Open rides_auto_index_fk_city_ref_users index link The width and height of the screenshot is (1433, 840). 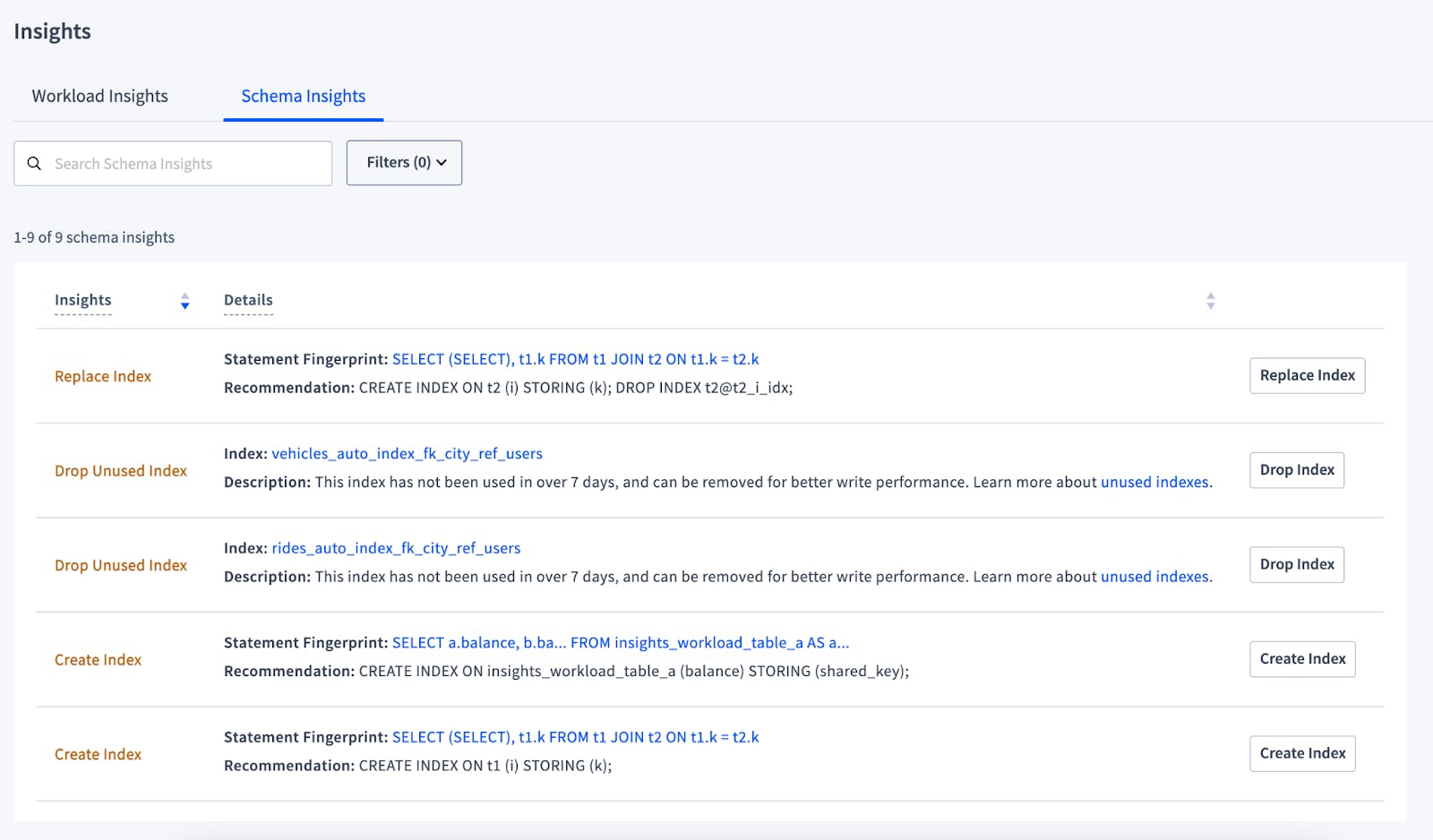click(x=396, y=548)
